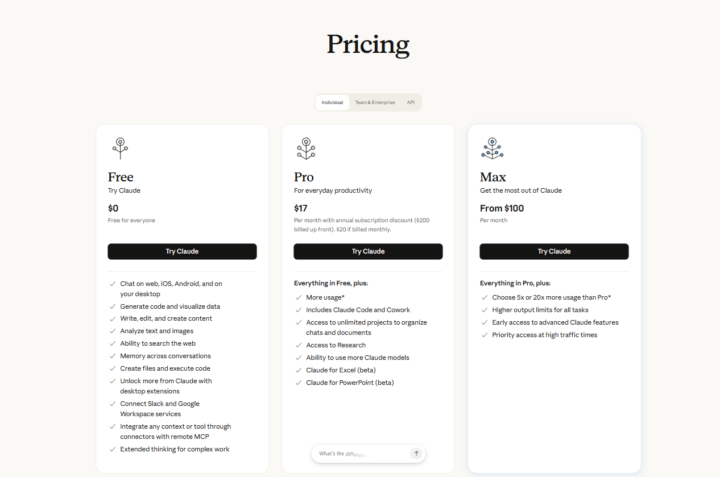Switch to the Team & Enterprise tab
Viewport: 720px width, 477px height.
click(x=374, y=102)
